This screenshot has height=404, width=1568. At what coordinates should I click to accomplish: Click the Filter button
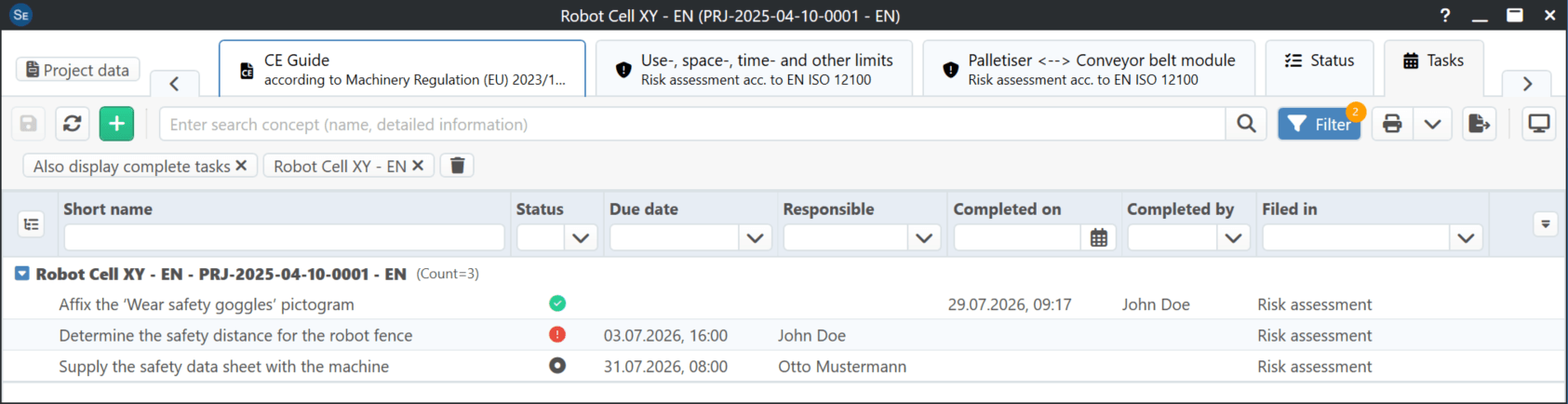click(1319, 124)
